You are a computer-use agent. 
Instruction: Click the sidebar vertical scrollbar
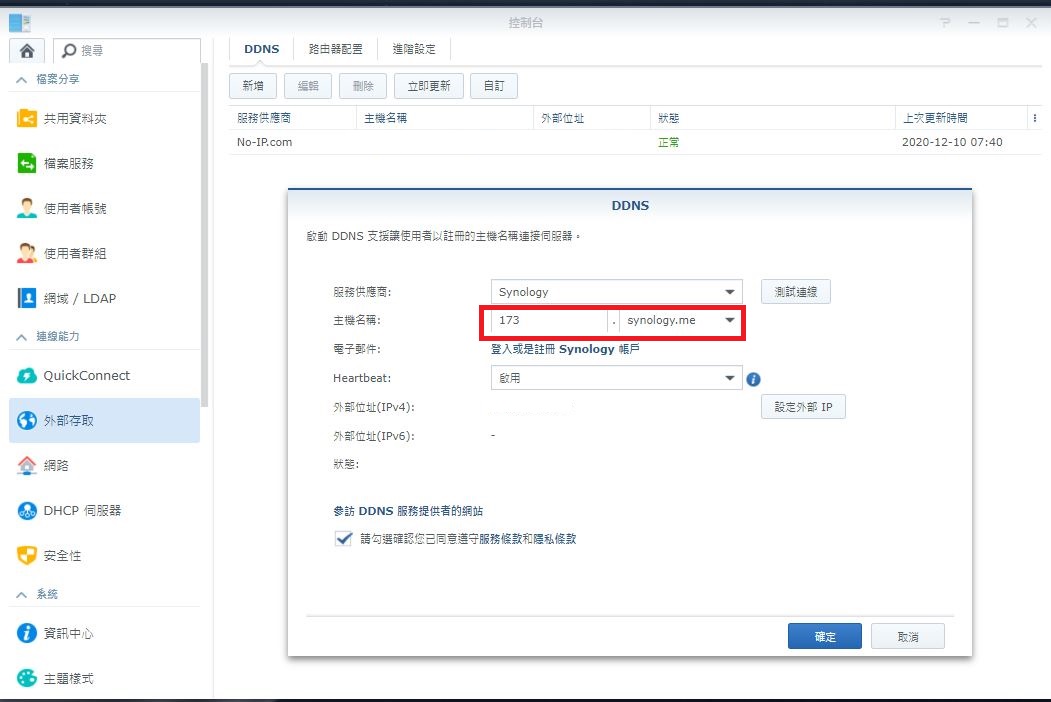point(204,235)
